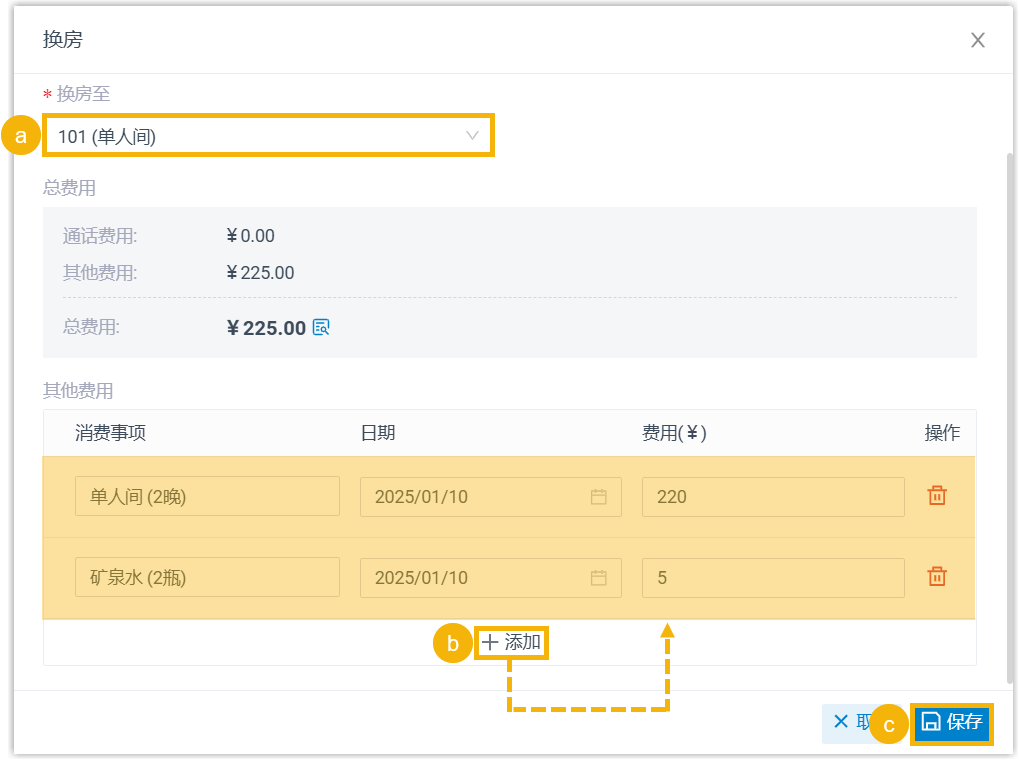The width and height of the screenshot is (1019, 760).
Task: Focus the fee field showing 5
Action: (772, 578)
